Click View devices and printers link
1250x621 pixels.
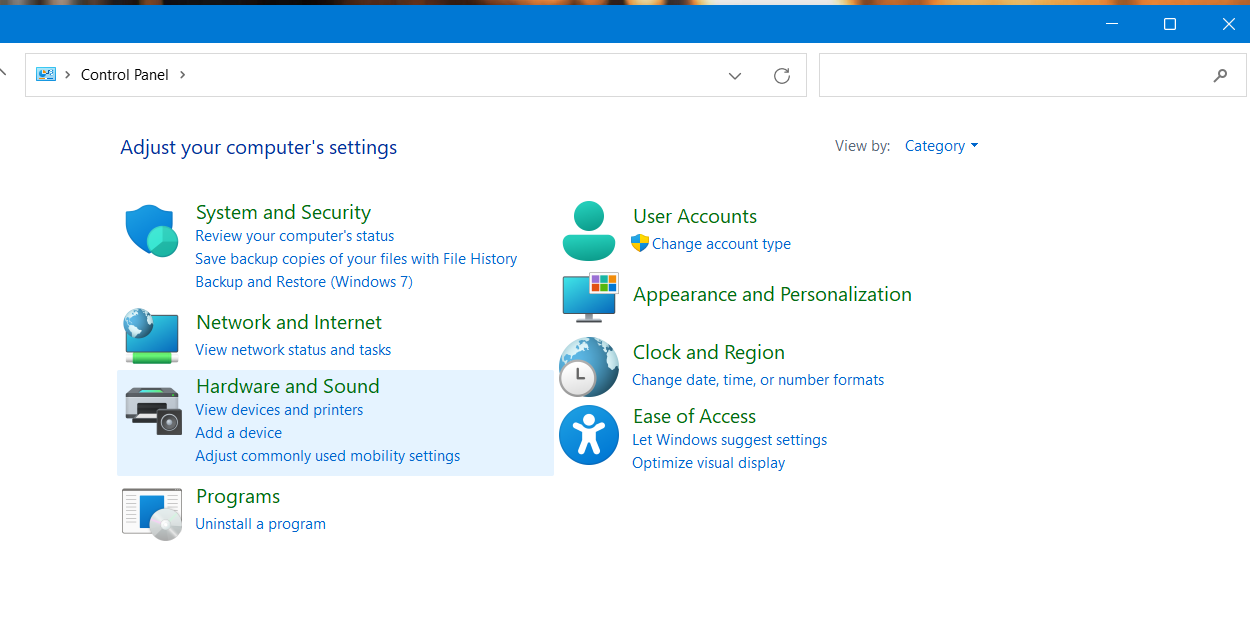point(279,410)
